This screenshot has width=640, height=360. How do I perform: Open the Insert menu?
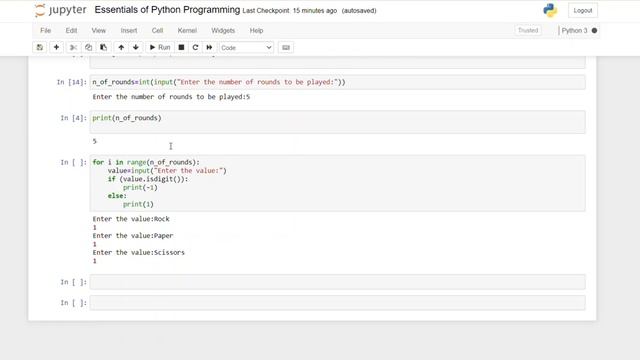(129, 31)
